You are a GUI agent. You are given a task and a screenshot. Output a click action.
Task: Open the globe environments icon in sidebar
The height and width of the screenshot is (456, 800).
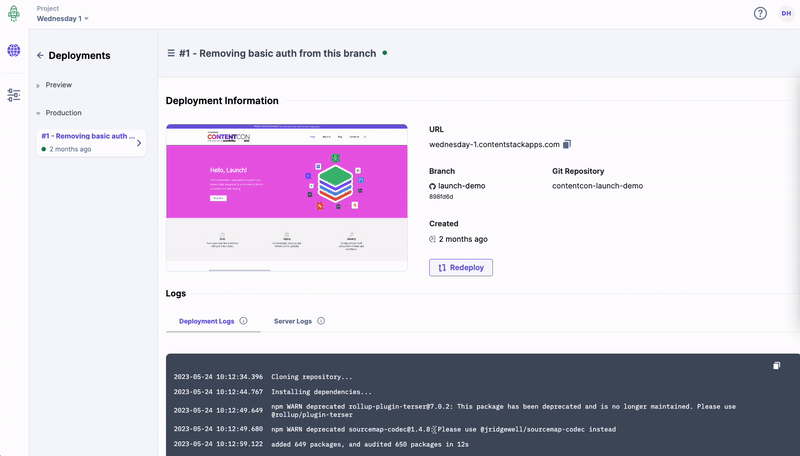[14, 50]
